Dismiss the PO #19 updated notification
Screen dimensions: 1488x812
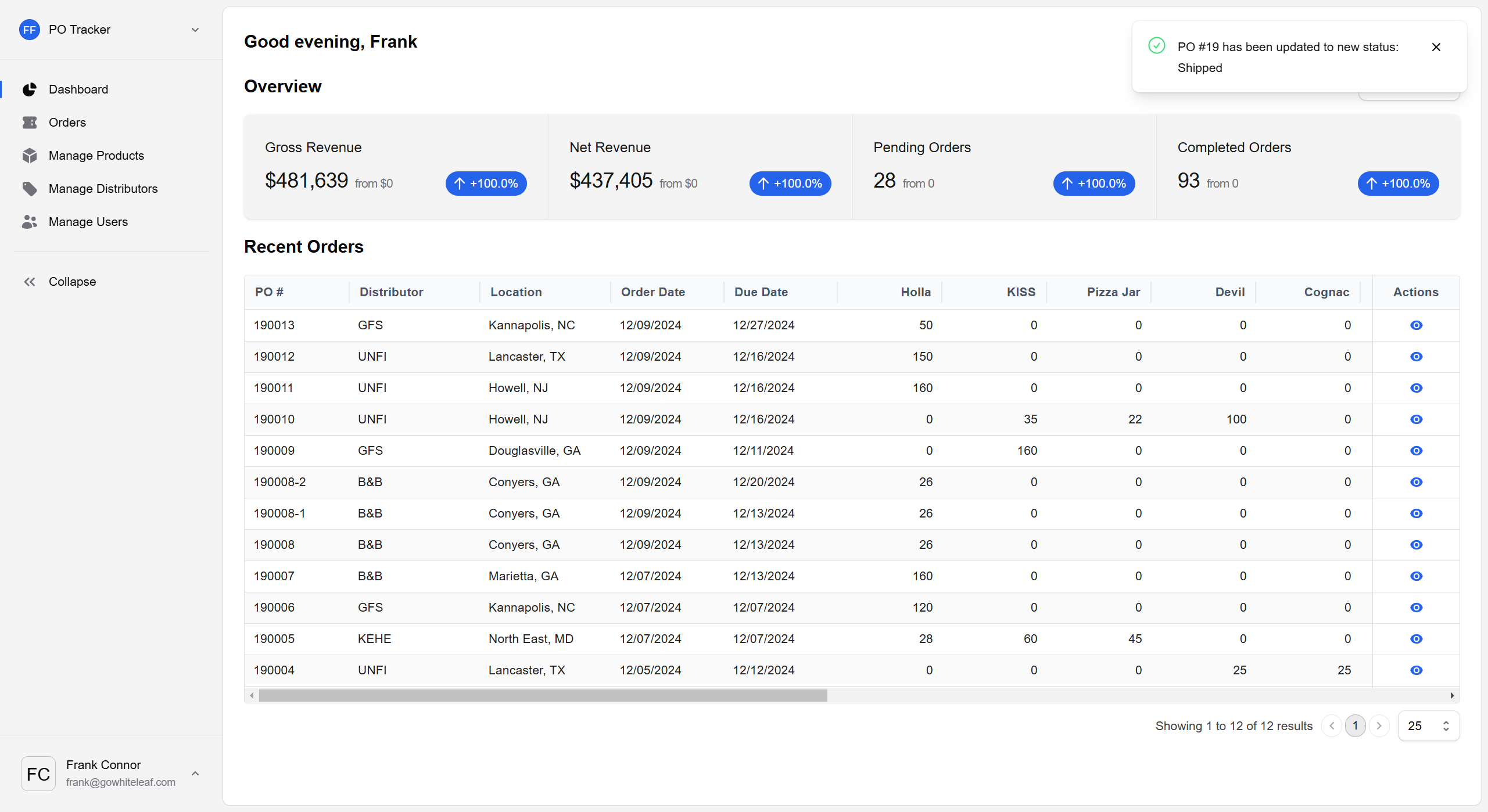point(1436,47)
